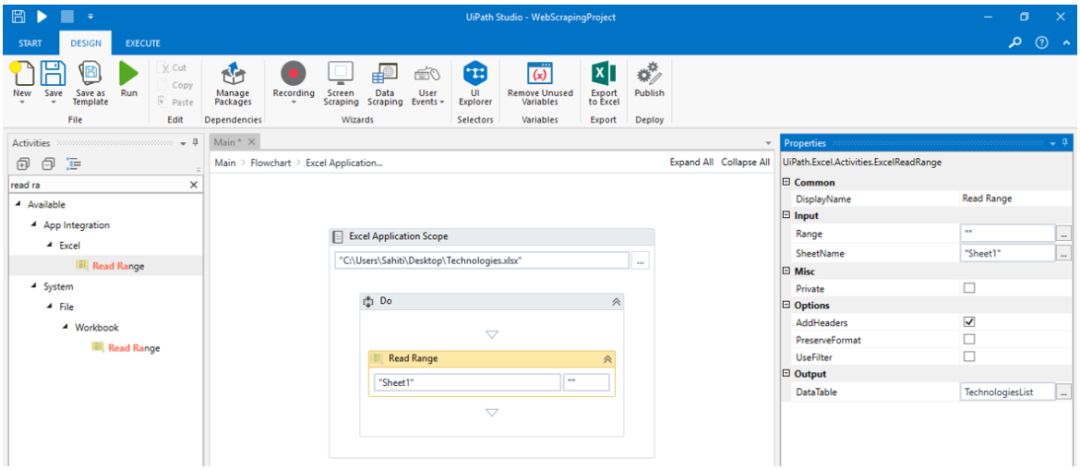
Task: Create a New file from ribbon
Action: [x=22, y=82]
